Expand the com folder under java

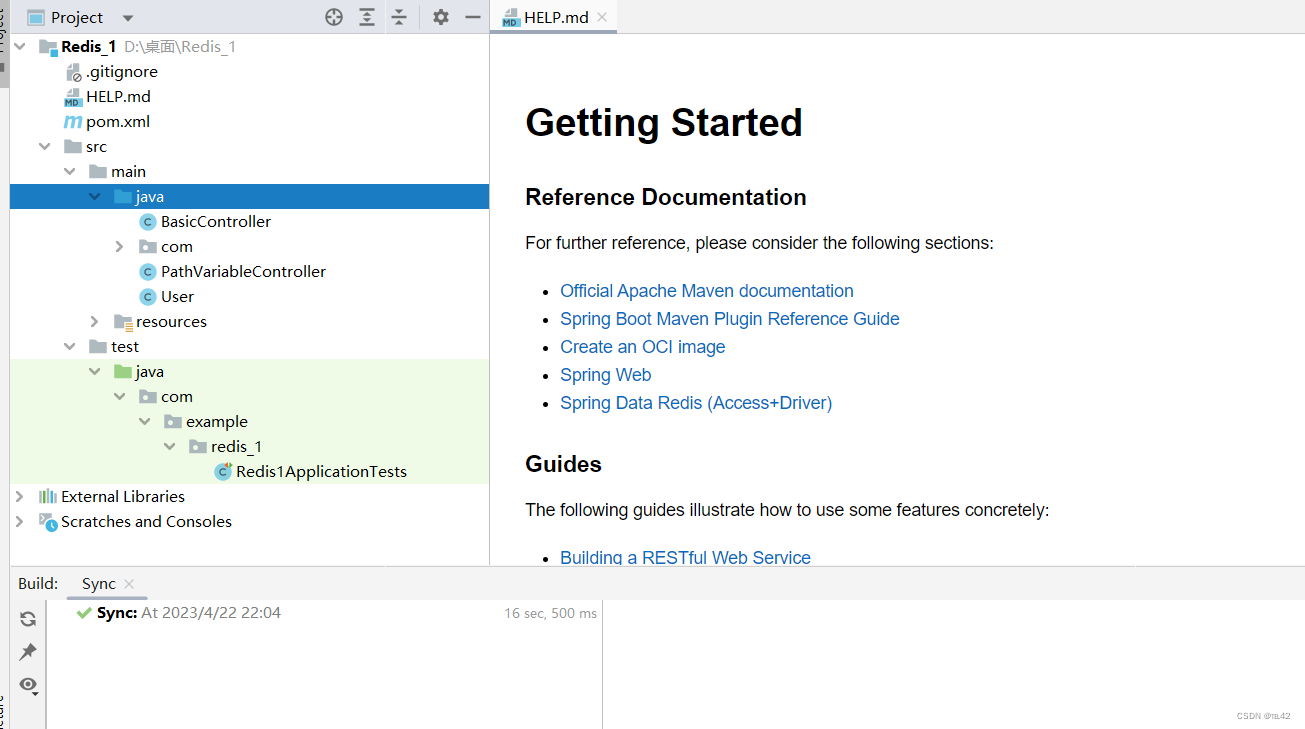click(x=119, y=246)
